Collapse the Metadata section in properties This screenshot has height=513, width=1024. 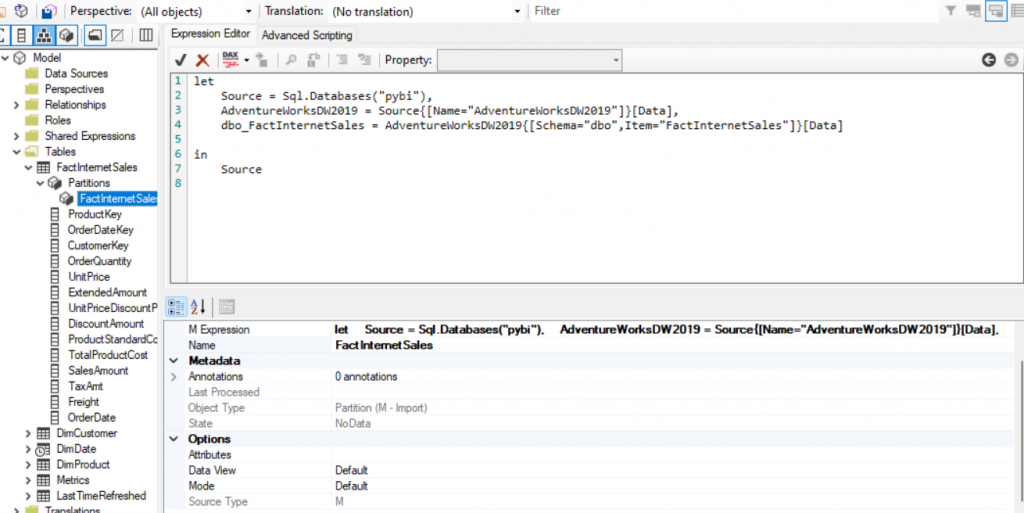pyautogui.click(x=175, y=361)
